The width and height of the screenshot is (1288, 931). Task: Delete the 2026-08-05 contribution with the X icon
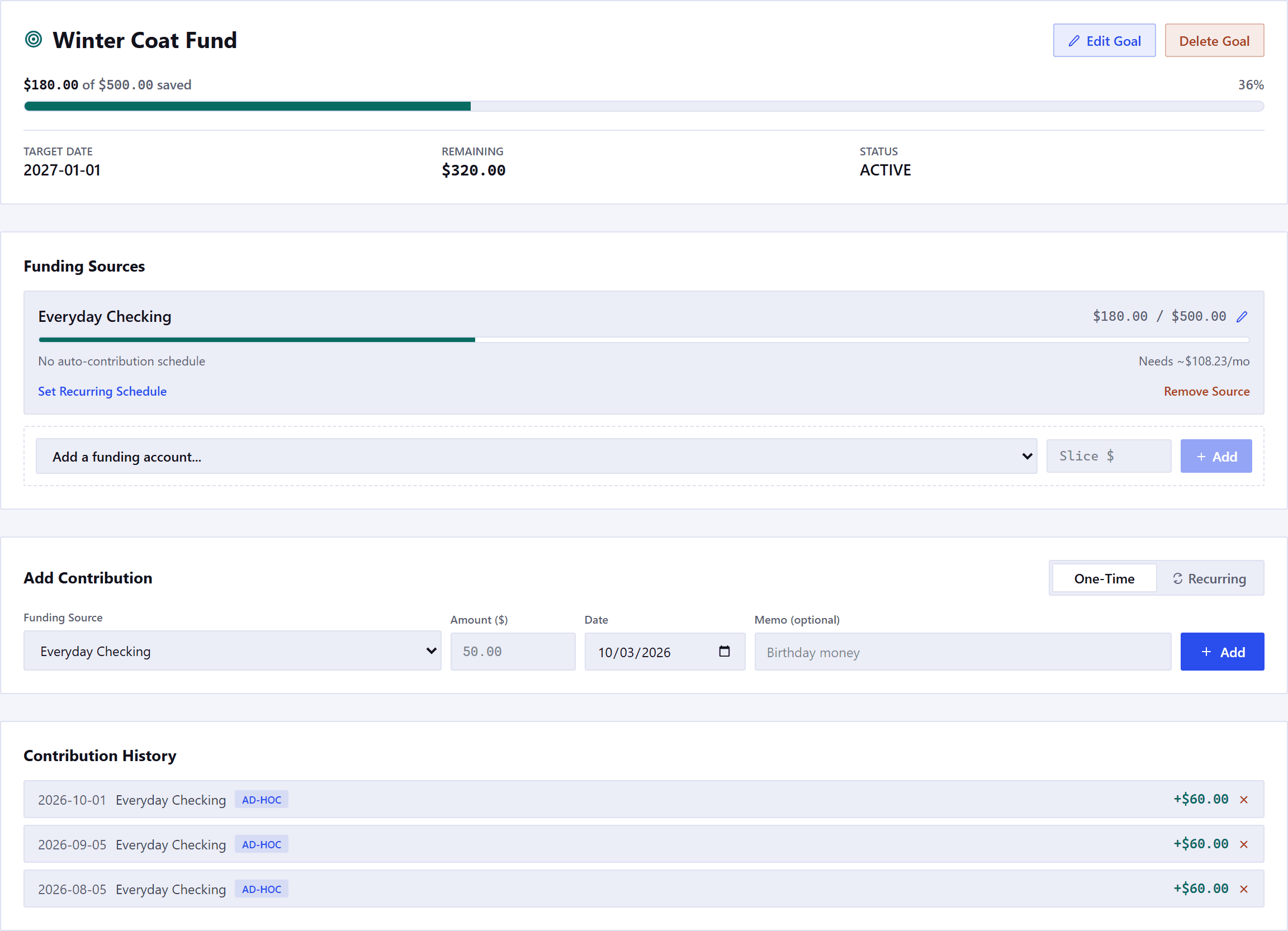pyautogui.click(x=1244, y=890)
